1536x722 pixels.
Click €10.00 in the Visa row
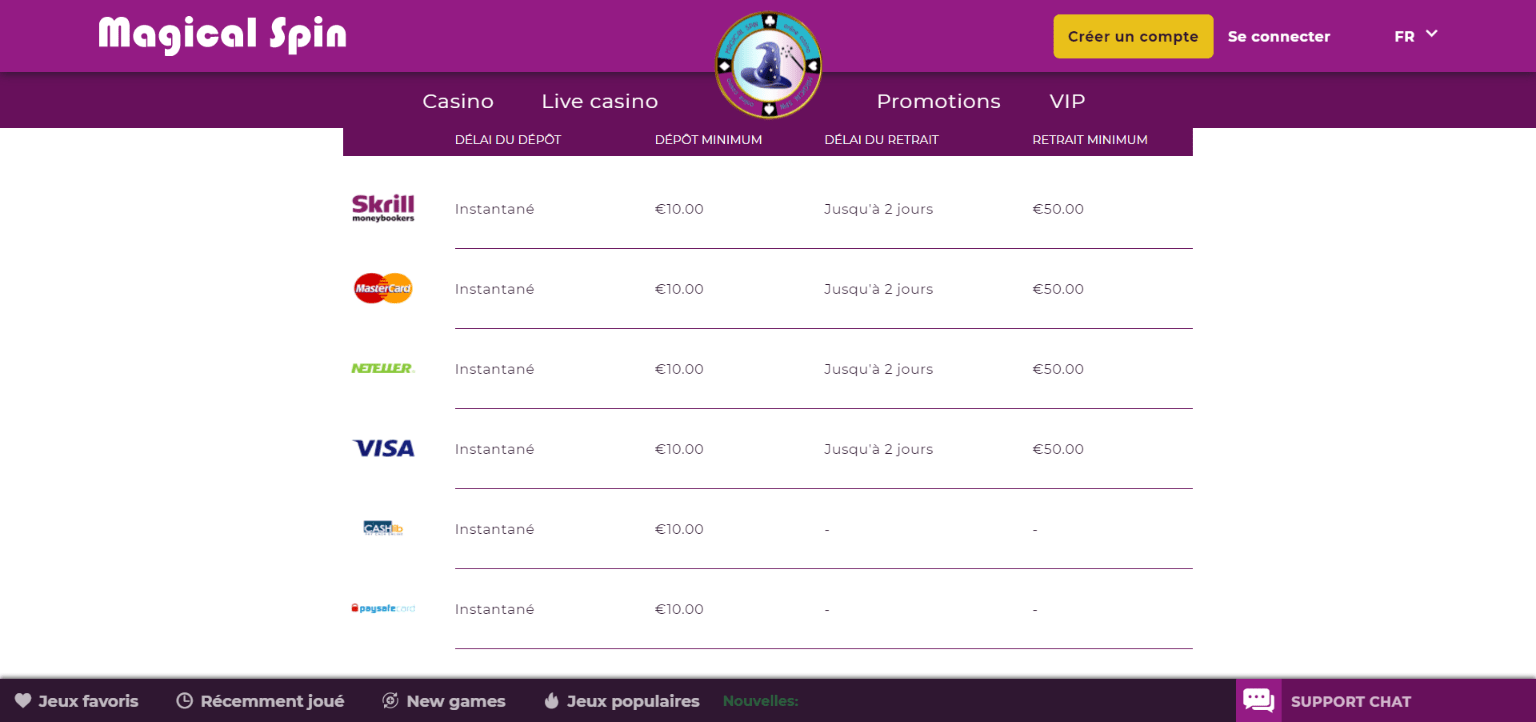click(x=679, y=449)
